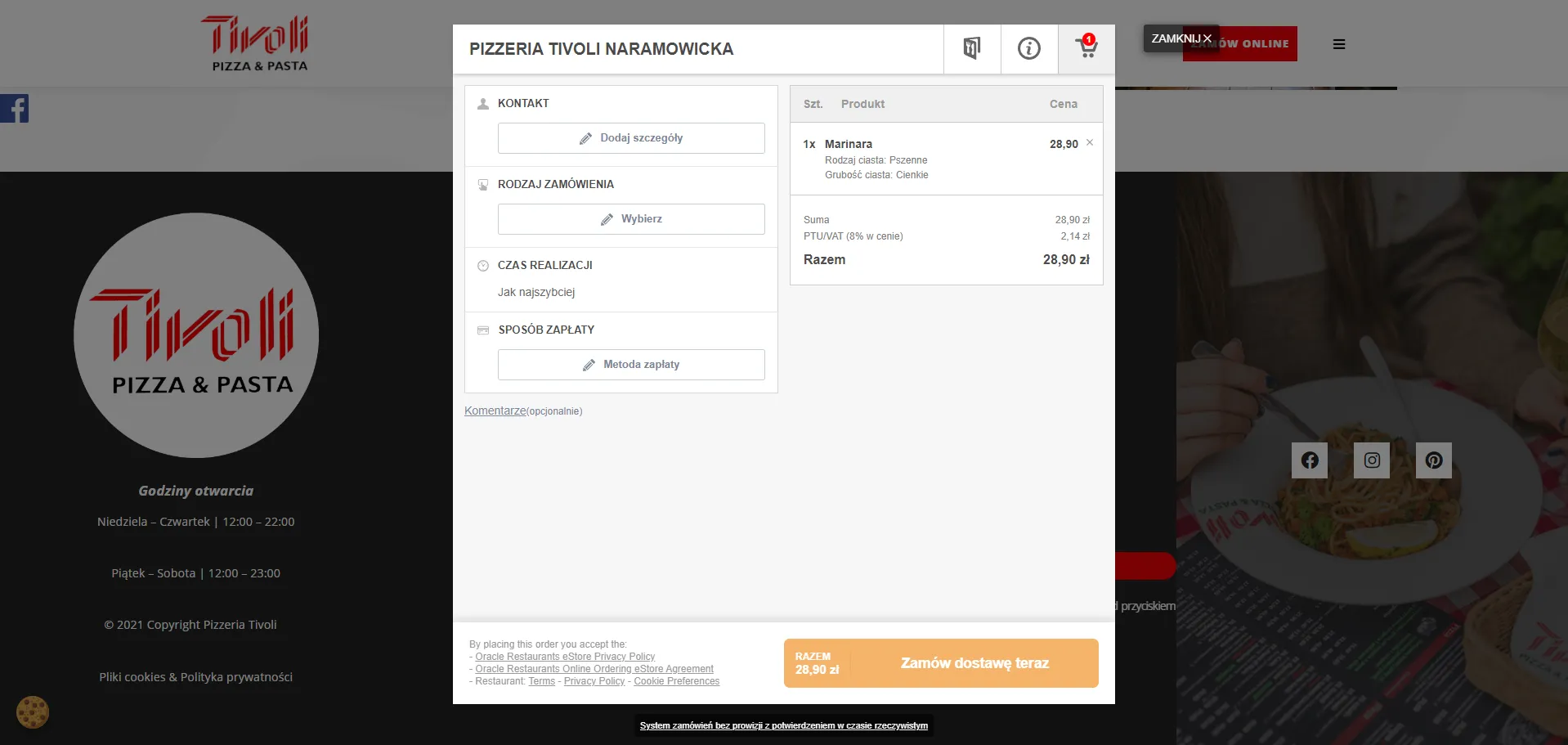Click the round Facebook social icon
1568x745 pixels.
pos(1310,460)
